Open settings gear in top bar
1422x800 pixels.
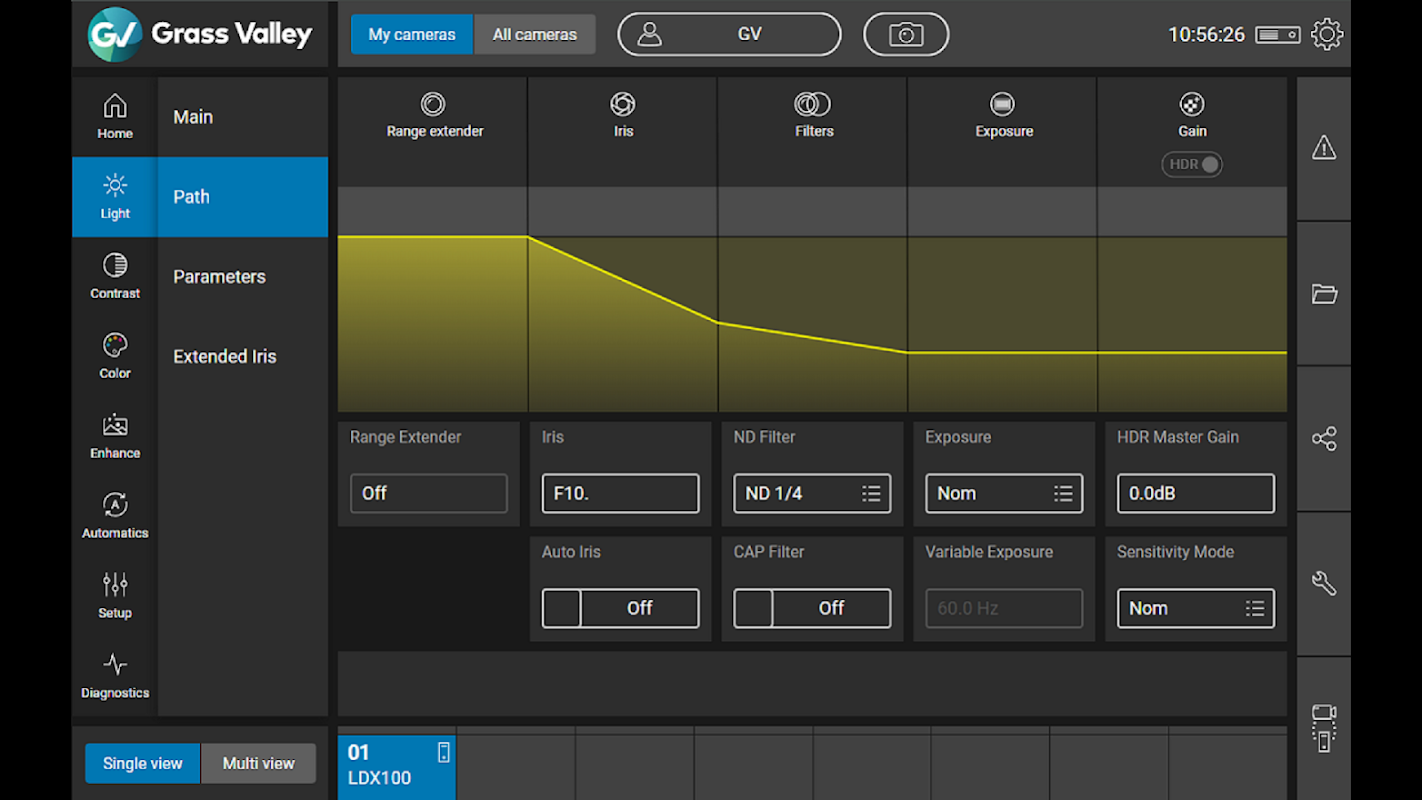tap(1327, 35)
